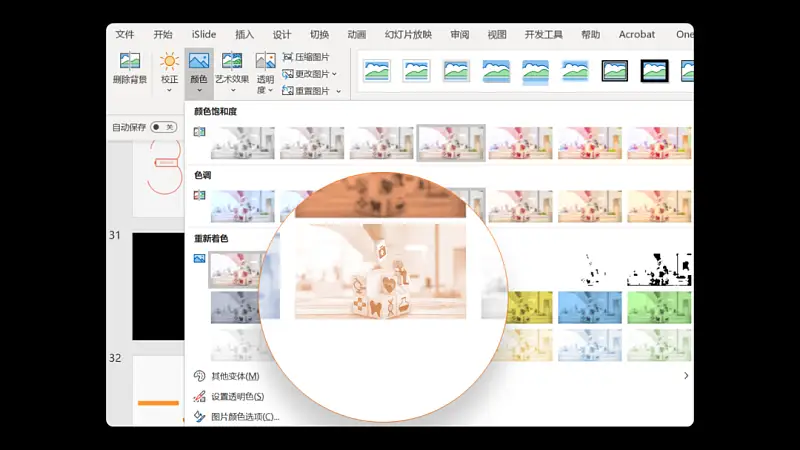800x450 pixels.
Task: Toggle AutoSave (自动保存) switch
Action: click(164, 127)
